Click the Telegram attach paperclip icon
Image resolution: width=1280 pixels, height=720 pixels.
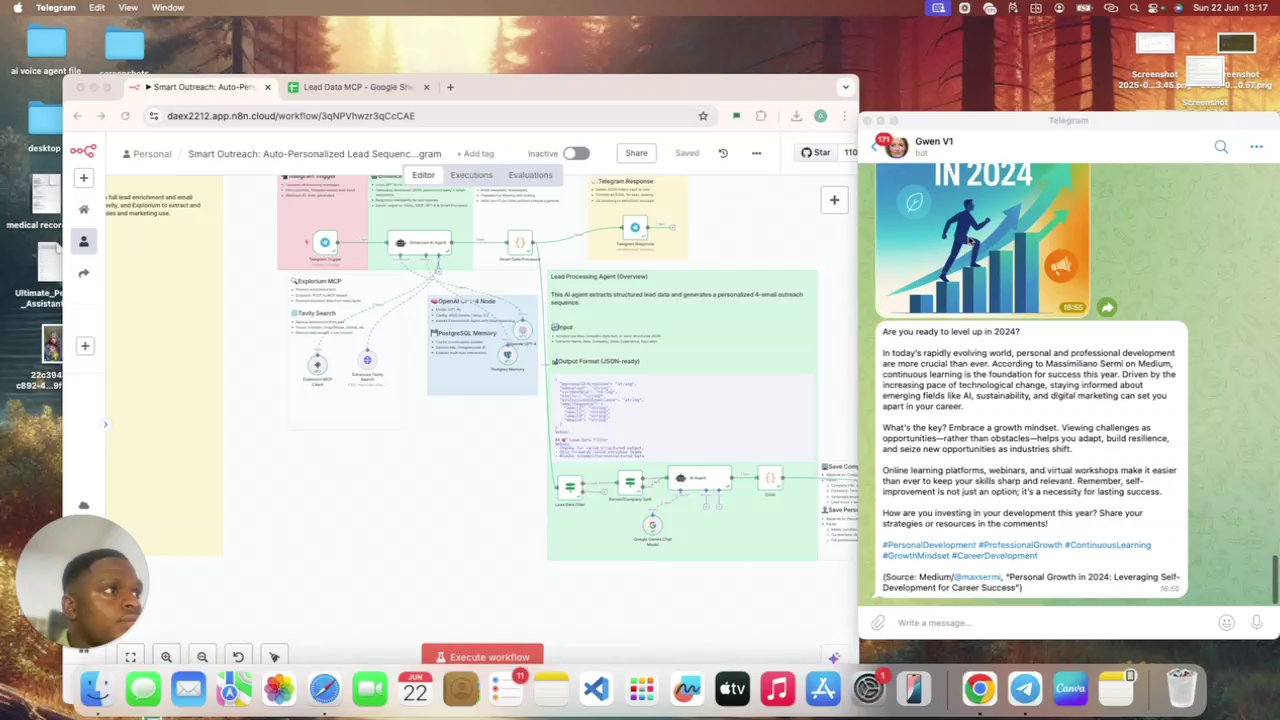pyautogui.click(x=878, y=623)
